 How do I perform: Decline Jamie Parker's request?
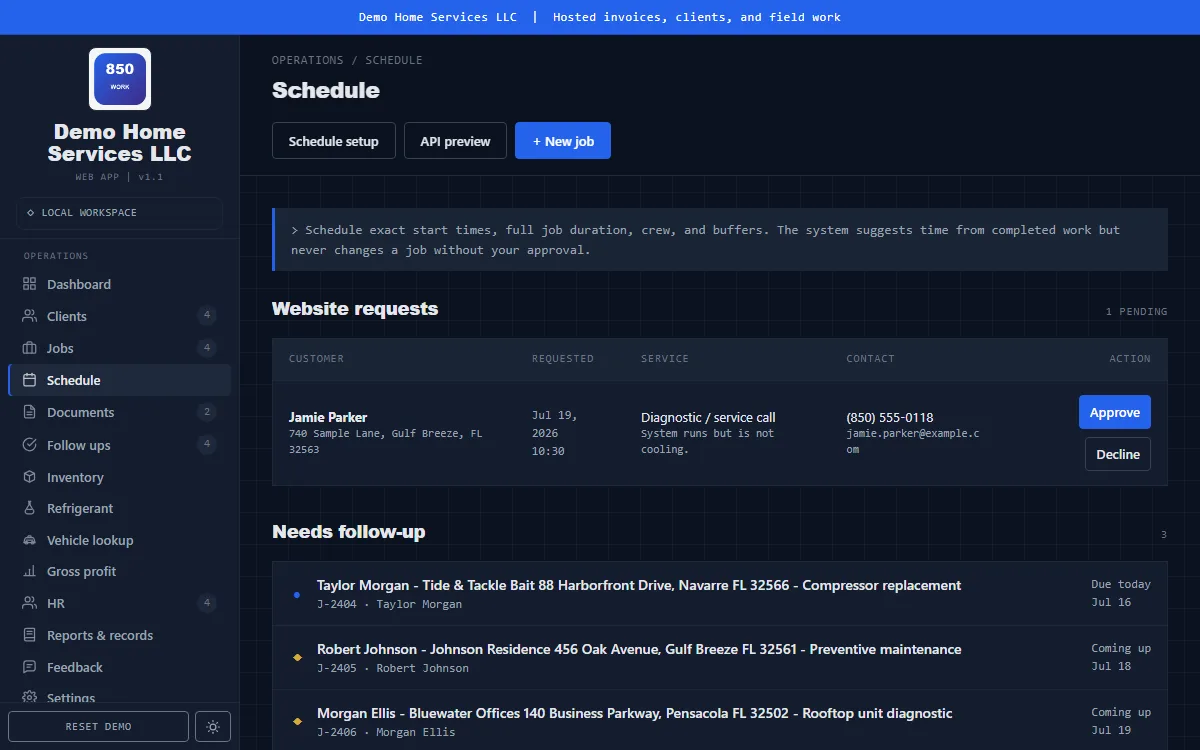coord(1118,454)
